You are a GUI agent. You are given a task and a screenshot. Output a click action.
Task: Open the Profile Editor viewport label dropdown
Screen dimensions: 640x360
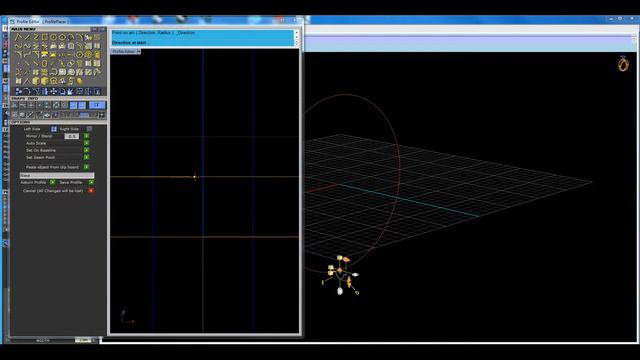[x=139, y=52]
